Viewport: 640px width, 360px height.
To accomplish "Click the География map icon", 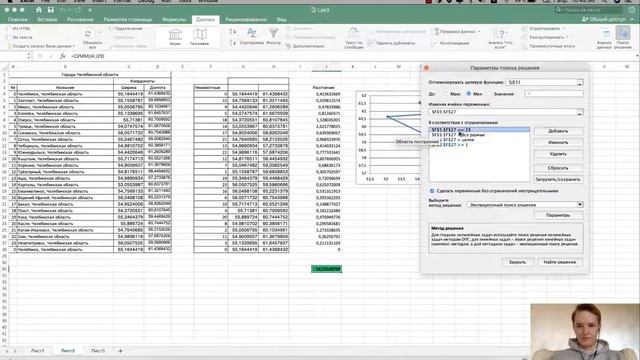I will coord(200,35).
